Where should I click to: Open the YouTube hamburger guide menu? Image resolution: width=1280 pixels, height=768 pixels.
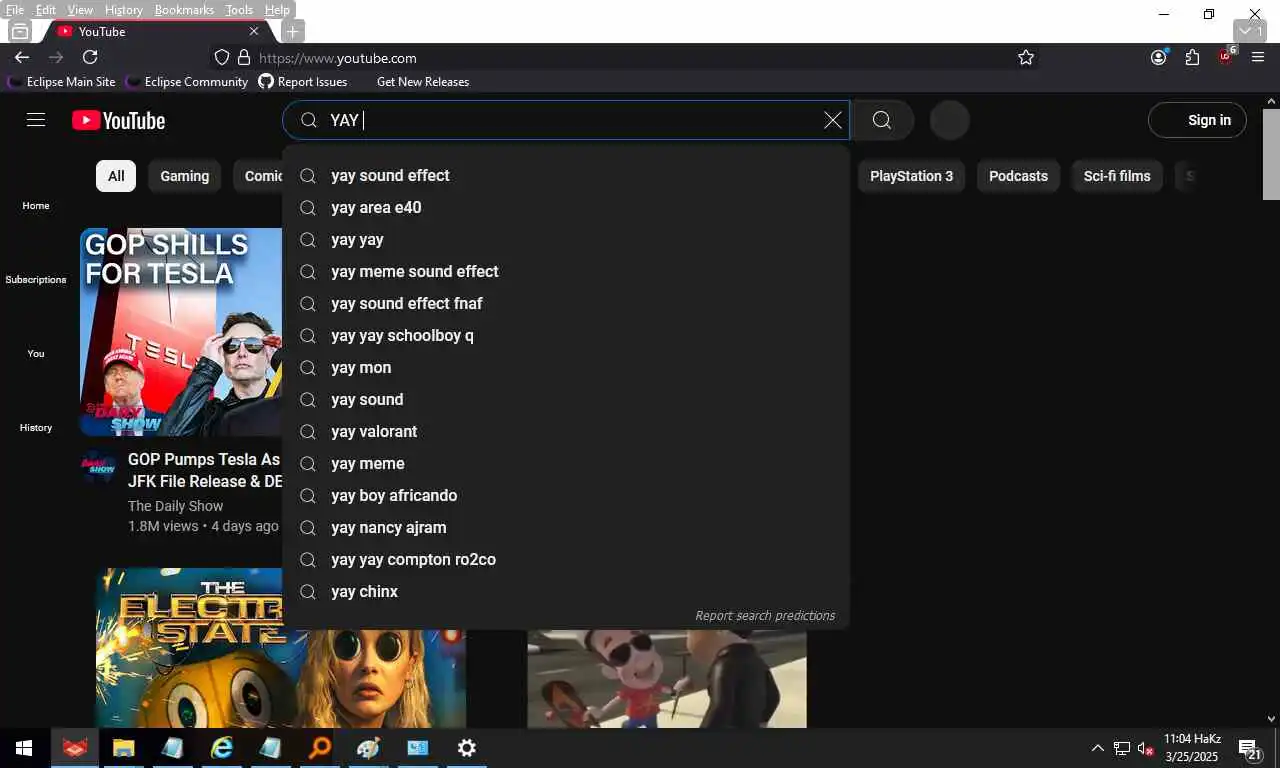tap(36, 120)
